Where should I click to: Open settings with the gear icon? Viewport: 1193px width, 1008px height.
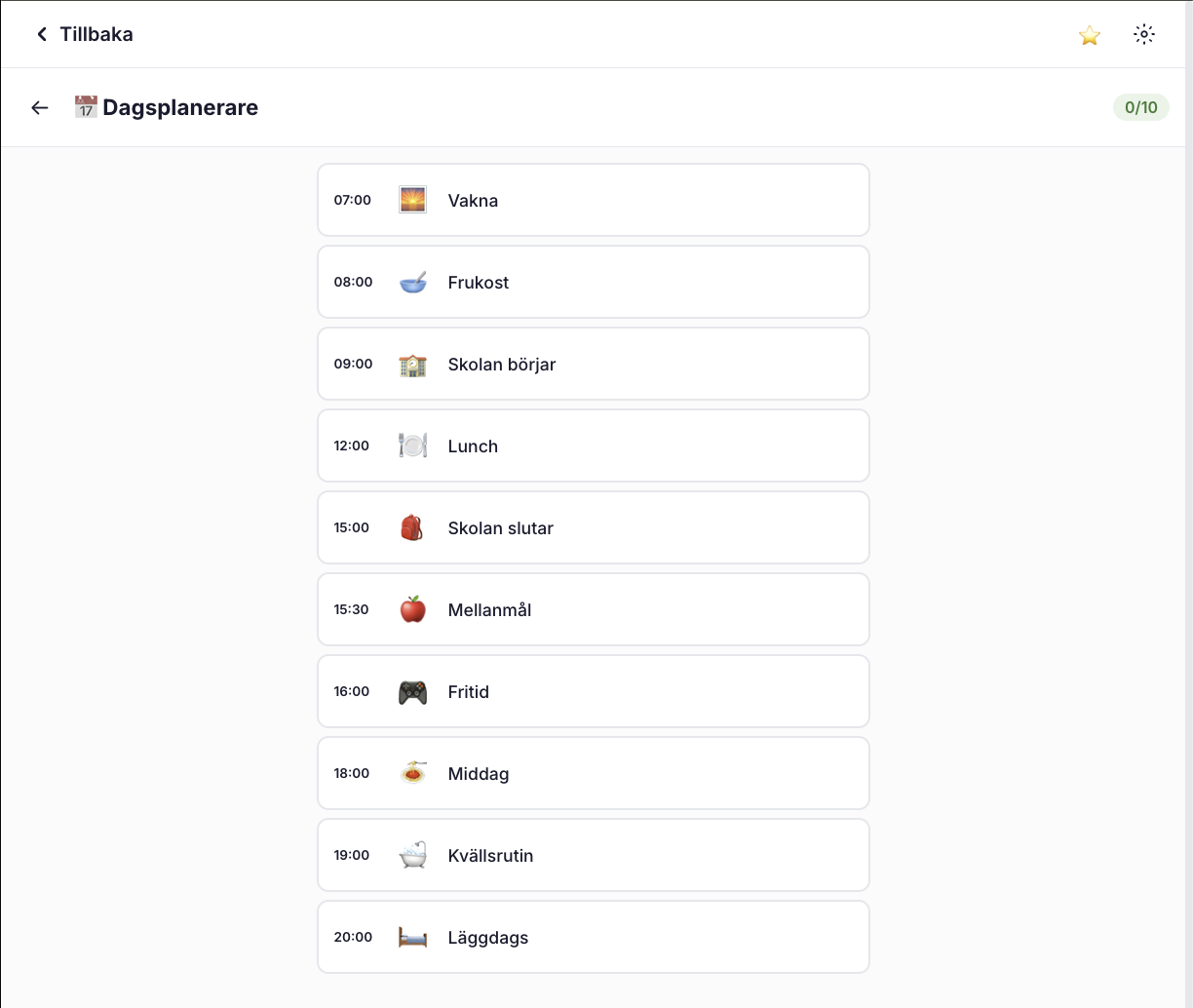(x=1144, y=35)
